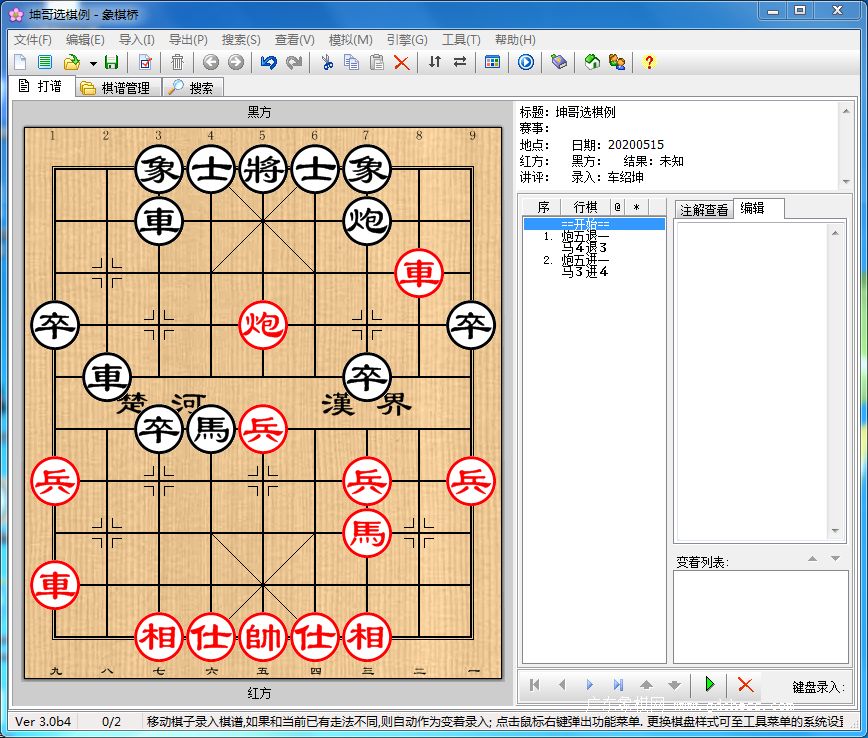Image resolution: width=868 pixels, height=738 pixels.
Task: Click the yellow question mark help icon
Action: point(649,62)
